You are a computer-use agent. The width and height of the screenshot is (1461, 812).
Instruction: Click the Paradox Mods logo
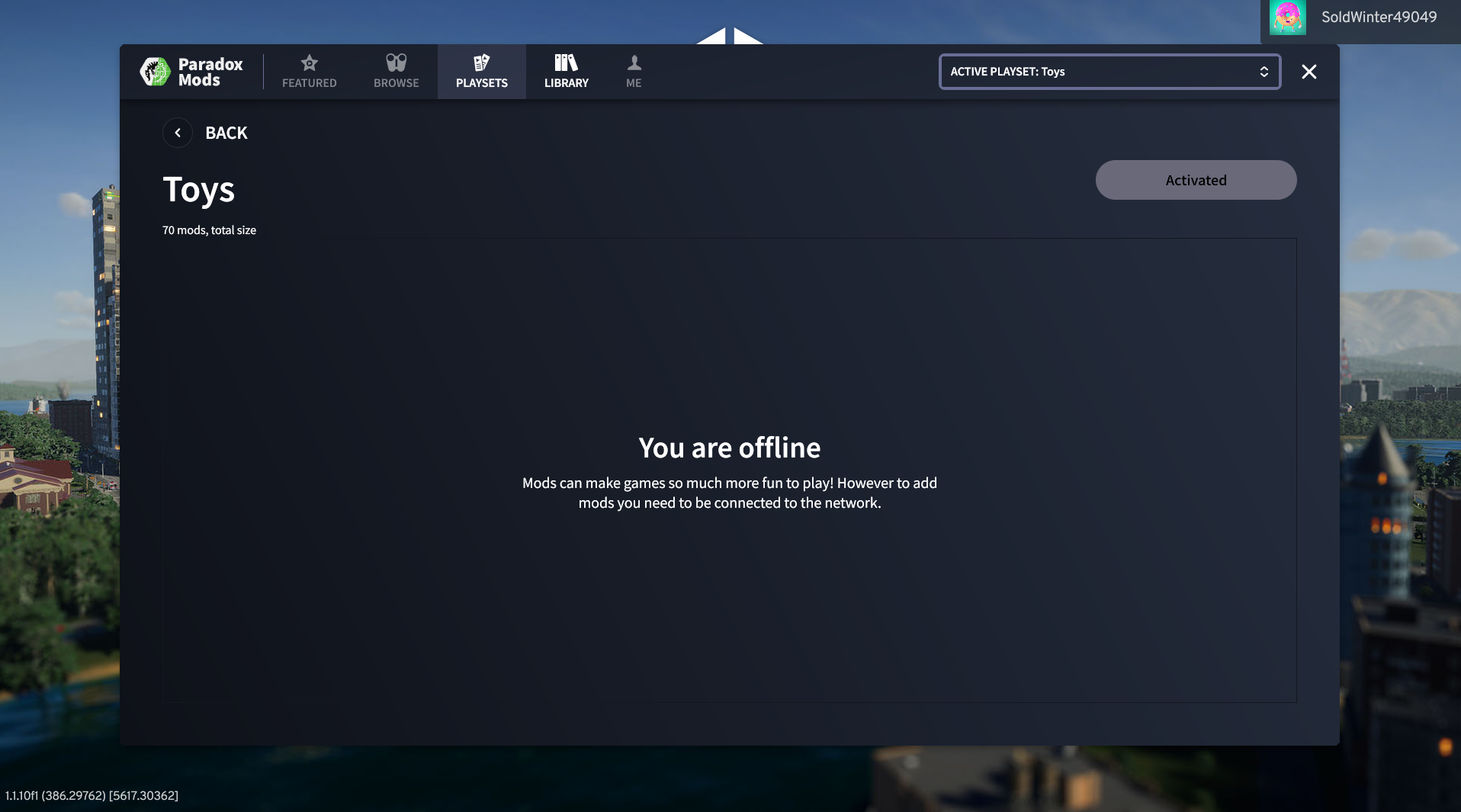coord(191,72)
